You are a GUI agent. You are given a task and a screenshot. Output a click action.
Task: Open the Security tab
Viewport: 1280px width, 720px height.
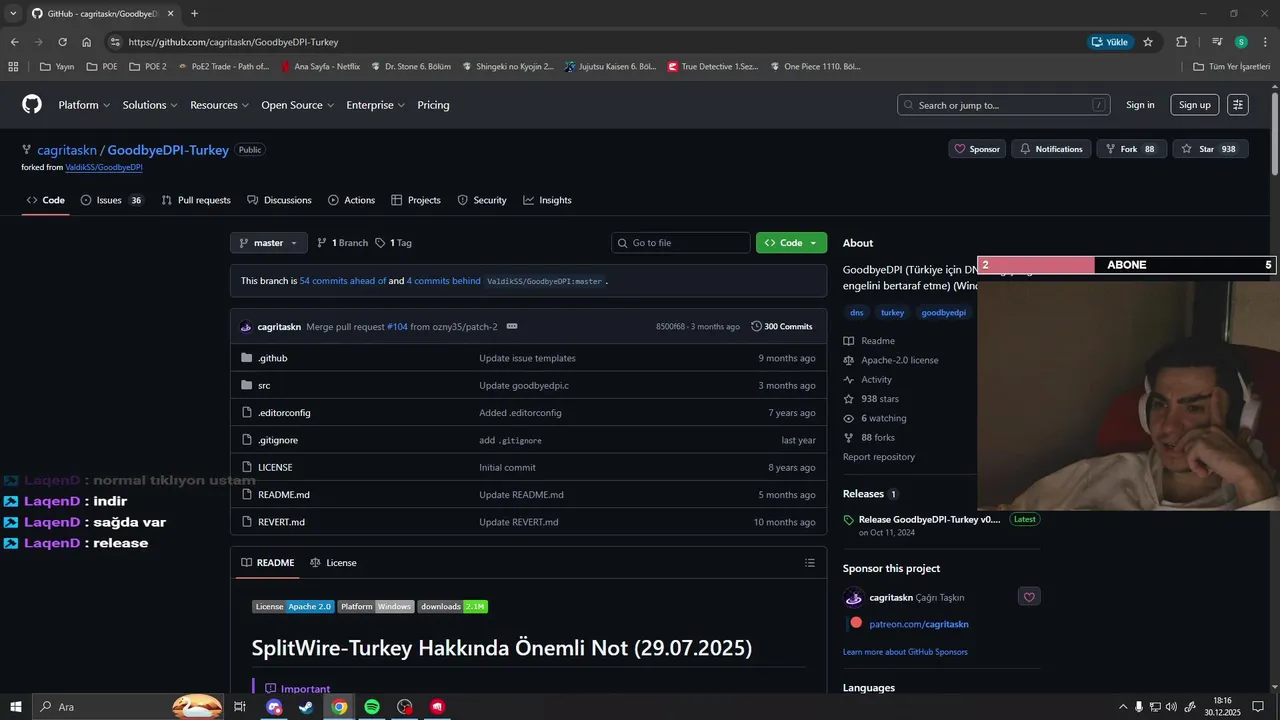click(482, 200)
